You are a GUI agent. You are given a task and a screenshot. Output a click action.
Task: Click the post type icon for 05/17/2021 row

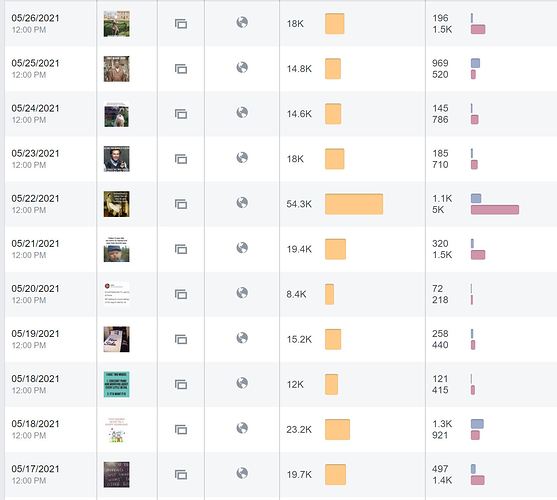(x=181, y=475)
